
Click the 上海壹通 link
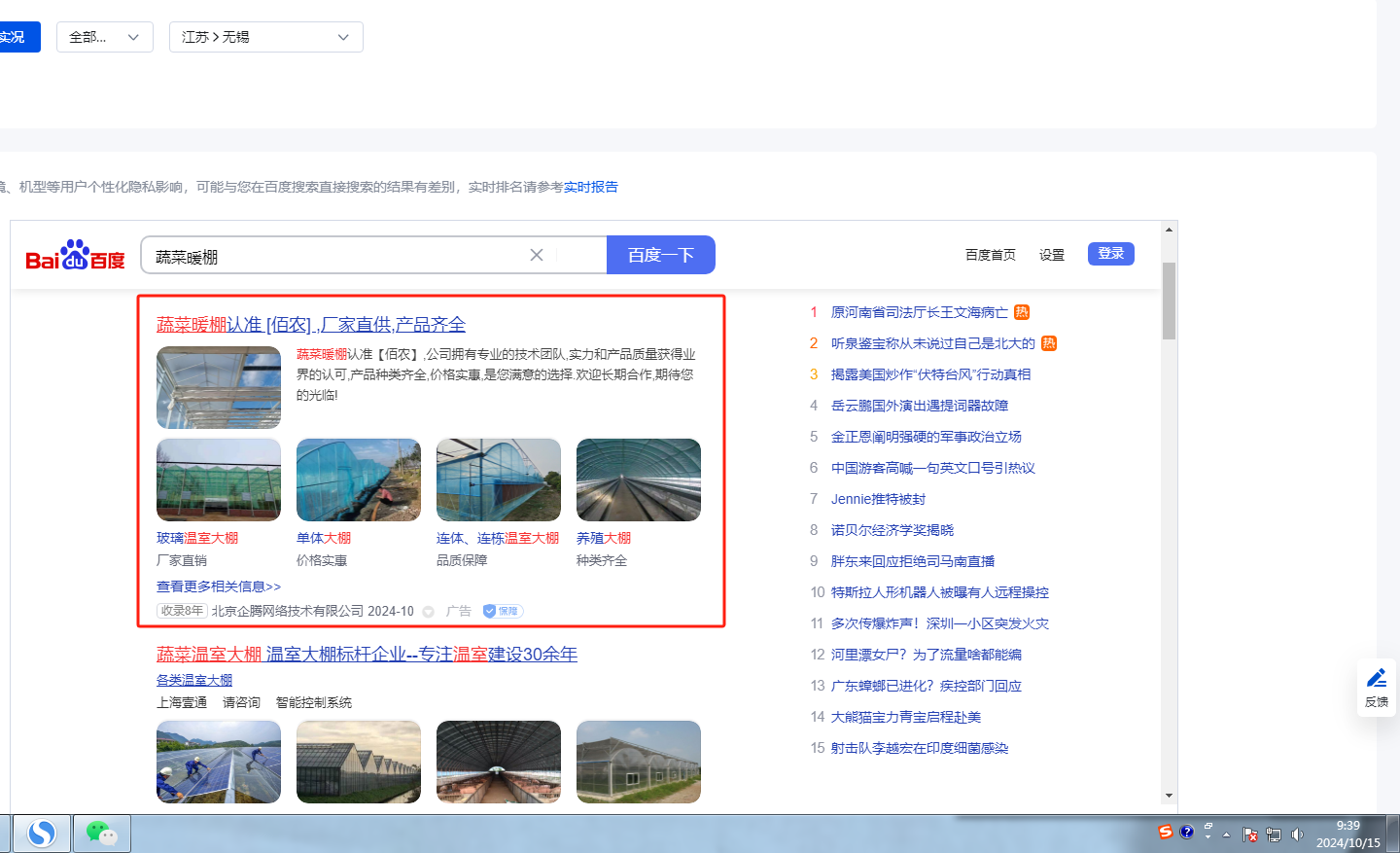tap(182, 702)
